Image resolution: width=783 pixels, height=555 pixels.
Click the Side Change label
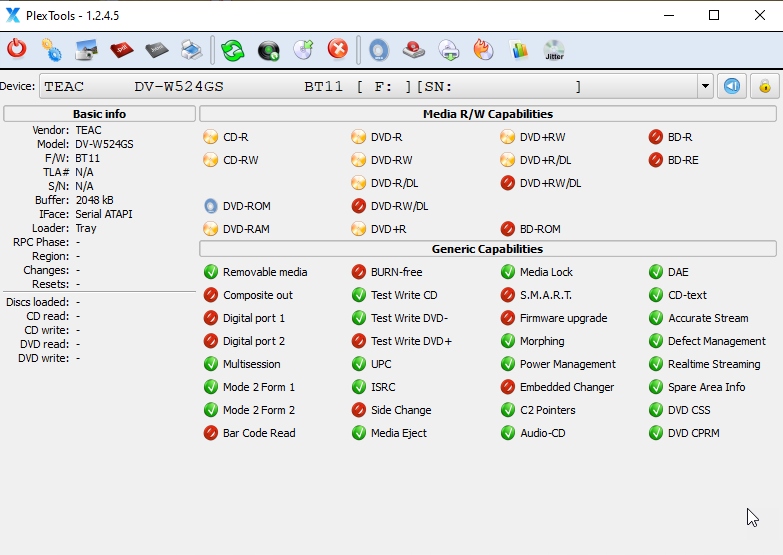click(x=401, y=410)
